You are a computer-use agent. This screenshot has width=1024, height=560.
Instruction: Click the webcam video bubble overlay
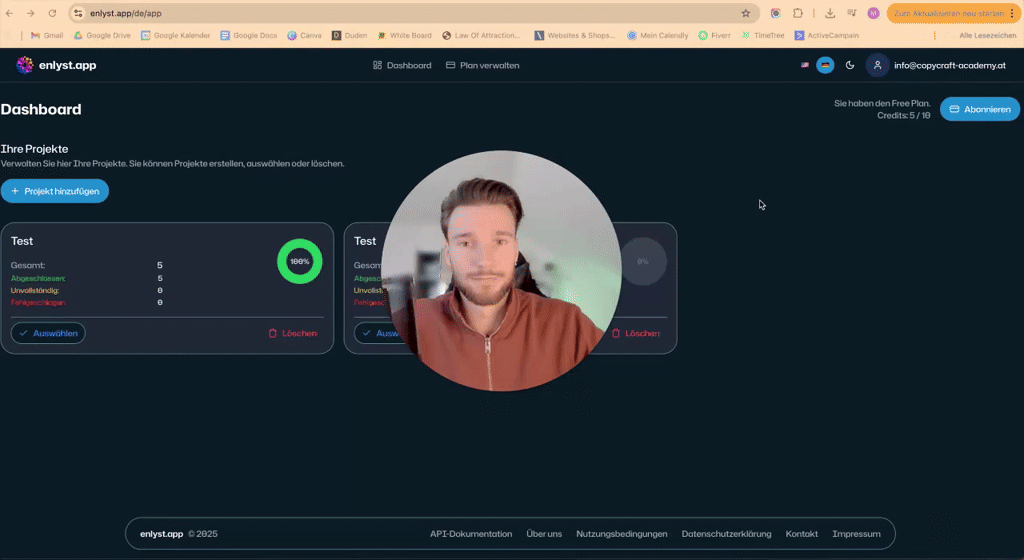coord(501,271)
